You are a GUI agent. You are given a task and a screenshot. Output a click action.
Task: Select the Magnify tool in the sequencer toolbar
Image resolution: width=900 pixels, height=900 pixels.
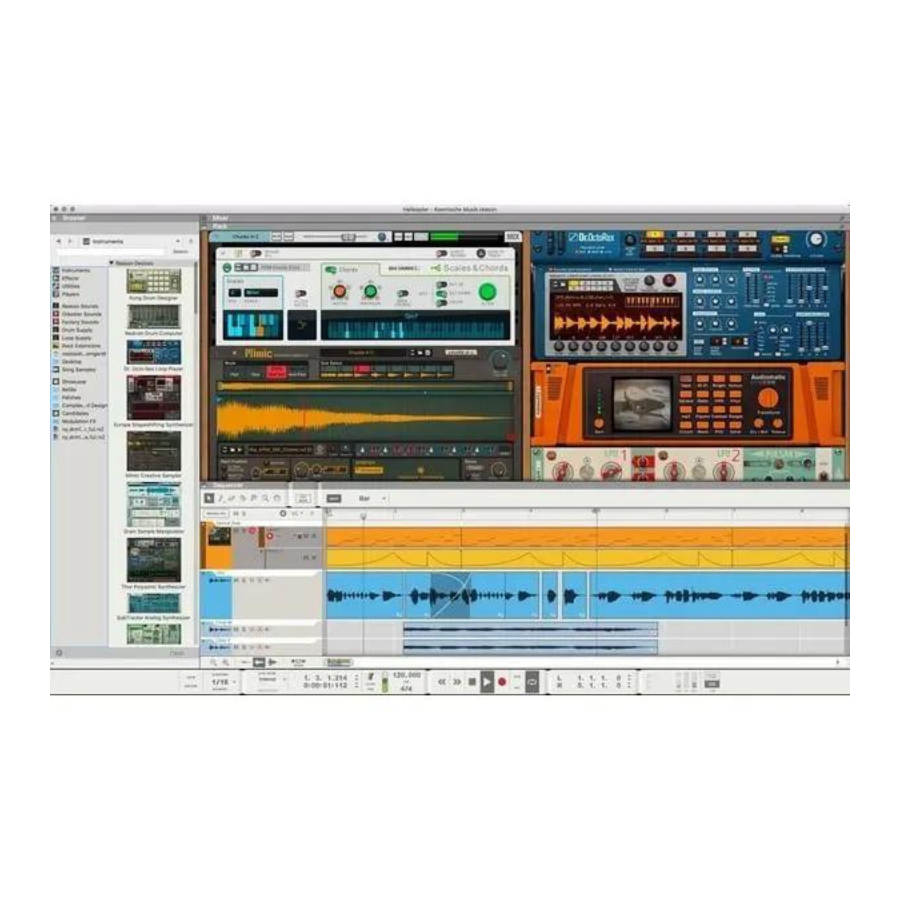(265, 498)
